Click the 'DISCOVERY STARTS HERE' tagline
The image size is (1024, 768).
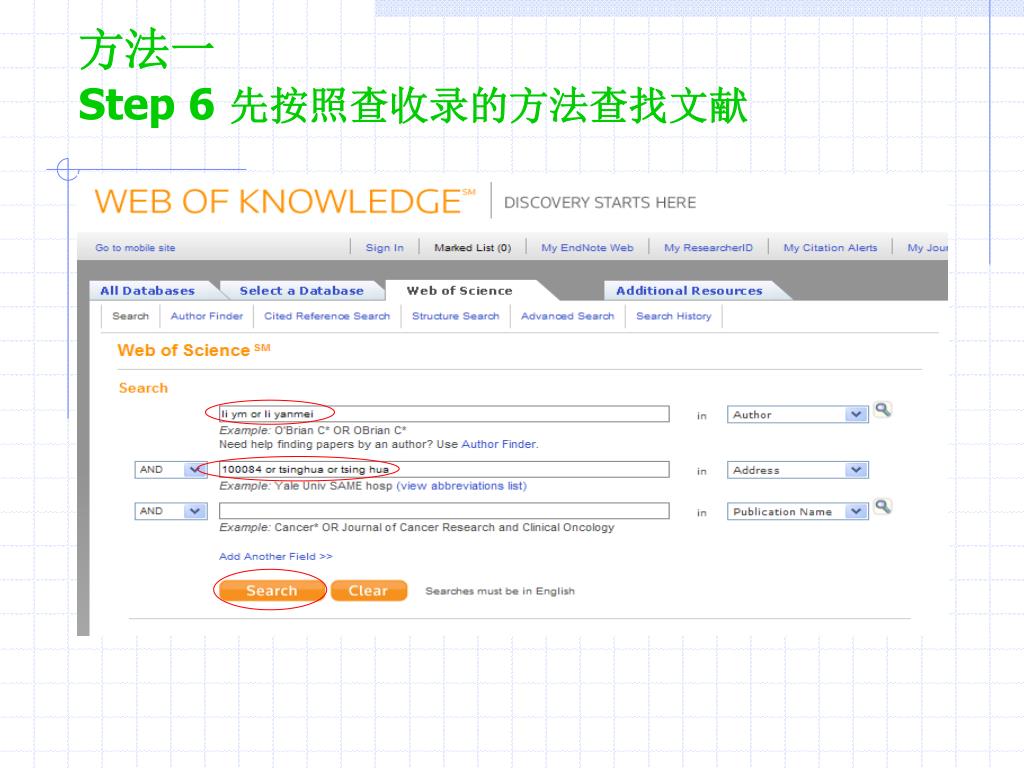coord(600,202)
